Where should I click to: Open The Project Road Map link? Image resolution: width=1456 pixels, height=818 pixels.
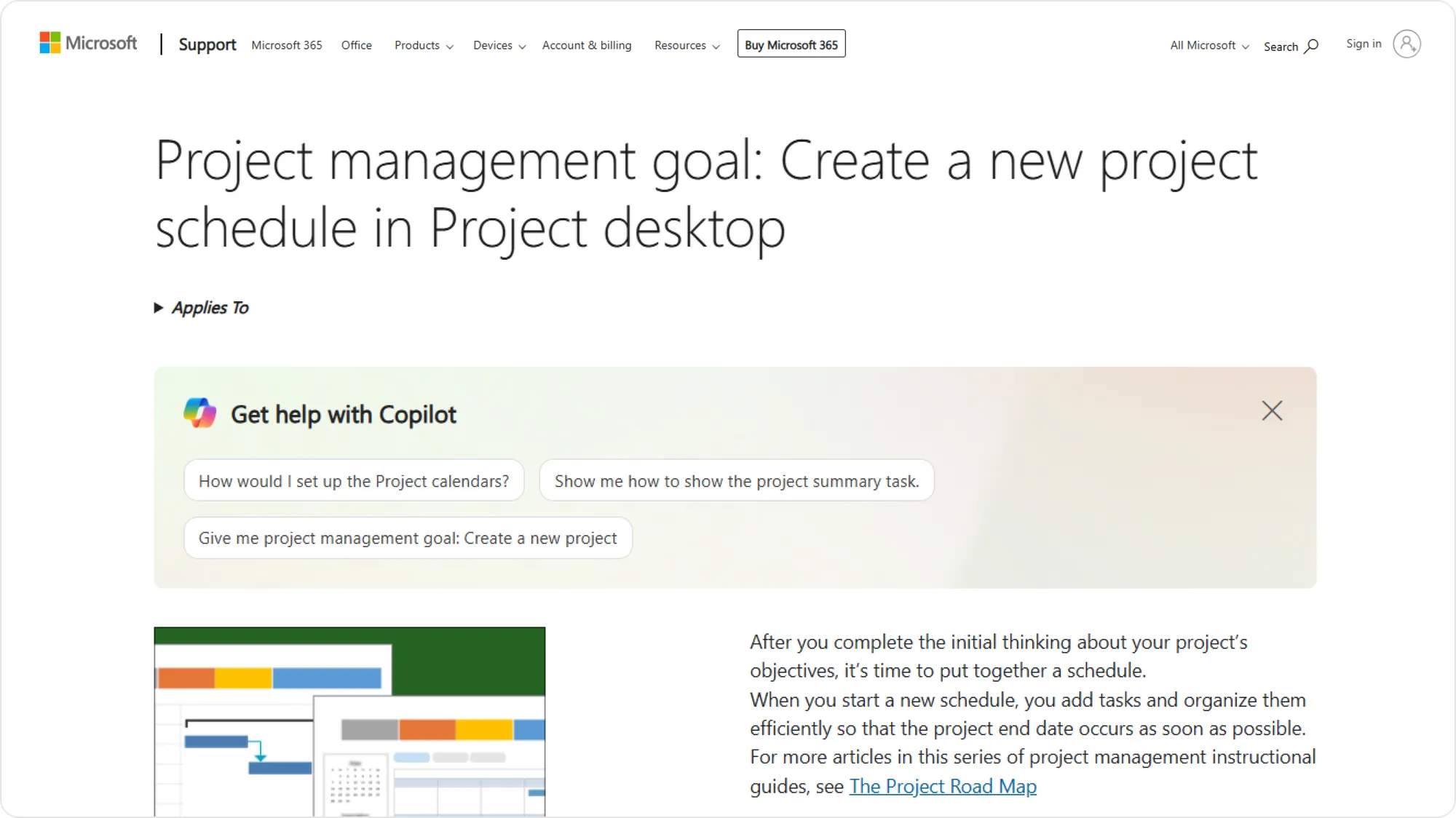pos(943,786)
